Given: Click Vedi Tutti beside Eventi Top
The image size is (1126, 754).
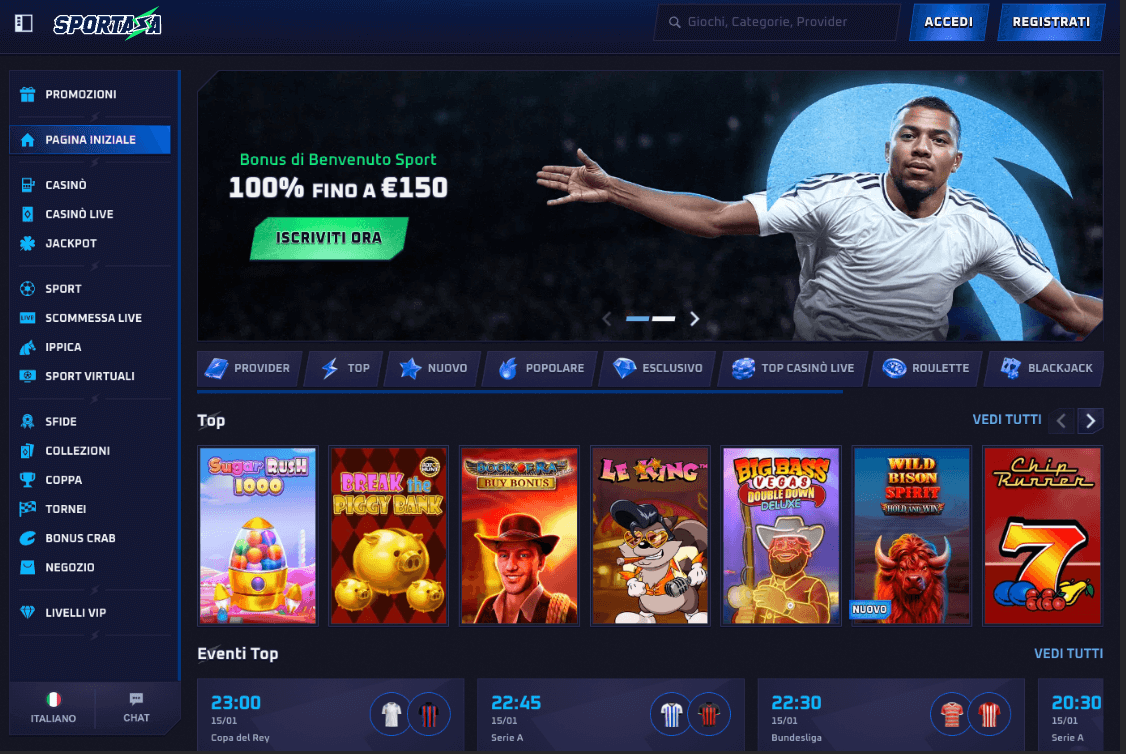Looking at the screenshot, I should [x=1068, y=653].
